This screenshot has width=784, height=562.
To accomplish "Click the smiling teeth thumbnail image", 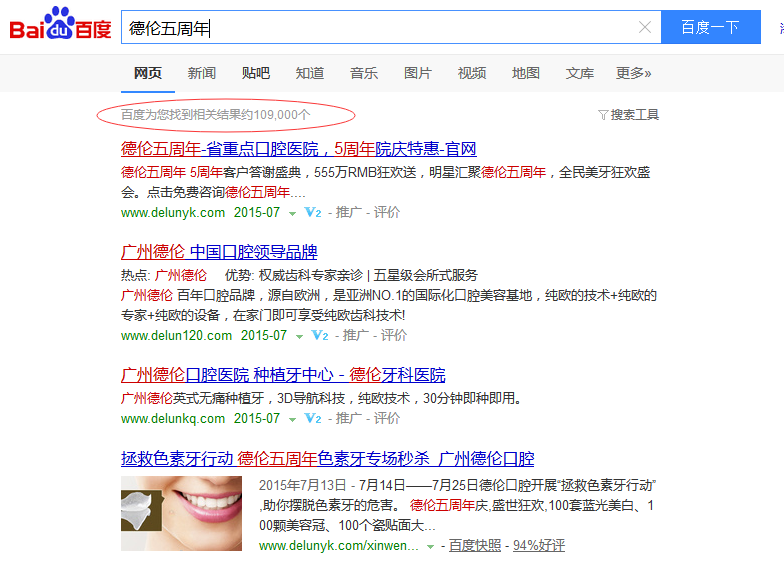I will [x=182, y=514].
